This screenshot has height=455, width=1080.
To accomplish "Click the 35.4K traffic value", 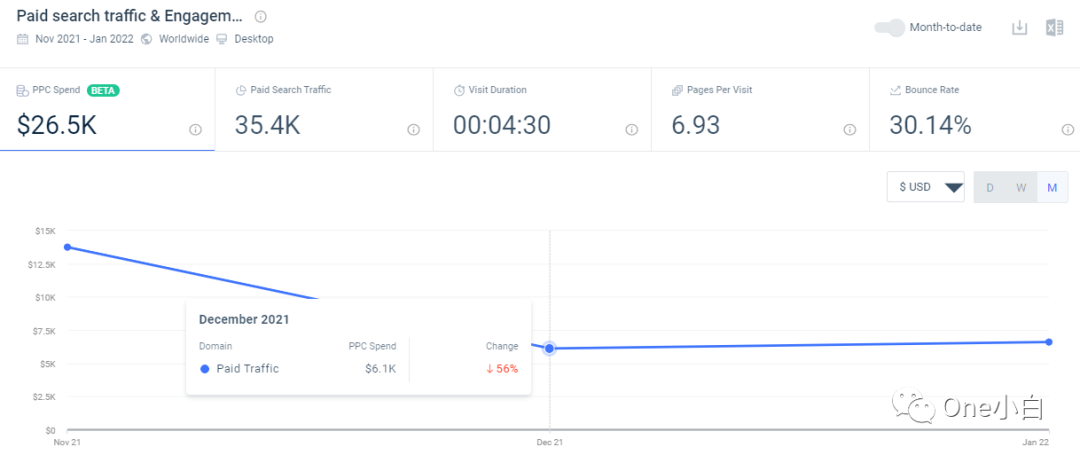I will click(x=267, y=125).
